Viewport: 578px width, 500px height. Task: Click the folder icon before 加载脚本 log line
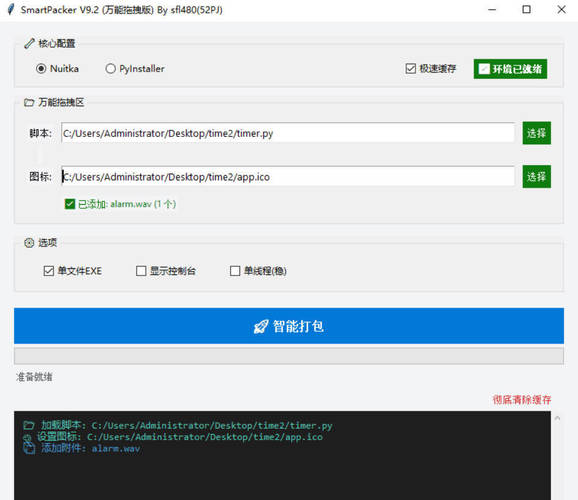click(x=29, y=426)
